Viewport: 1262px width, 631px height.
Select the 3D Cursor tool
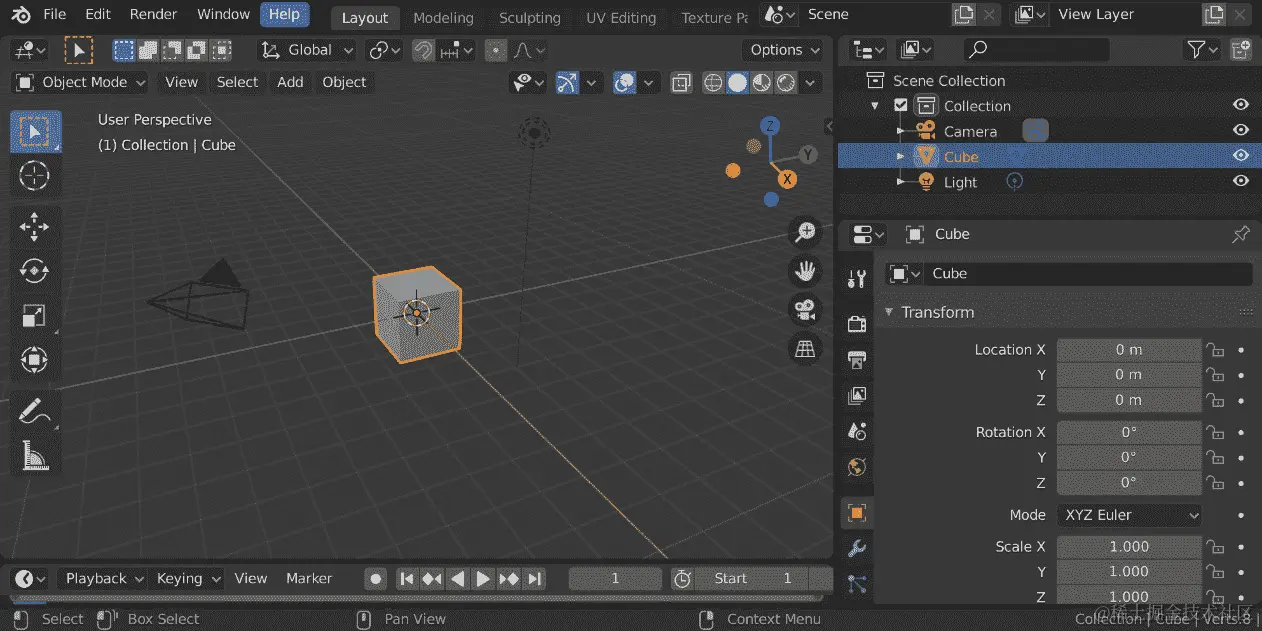tap(35, 176)
